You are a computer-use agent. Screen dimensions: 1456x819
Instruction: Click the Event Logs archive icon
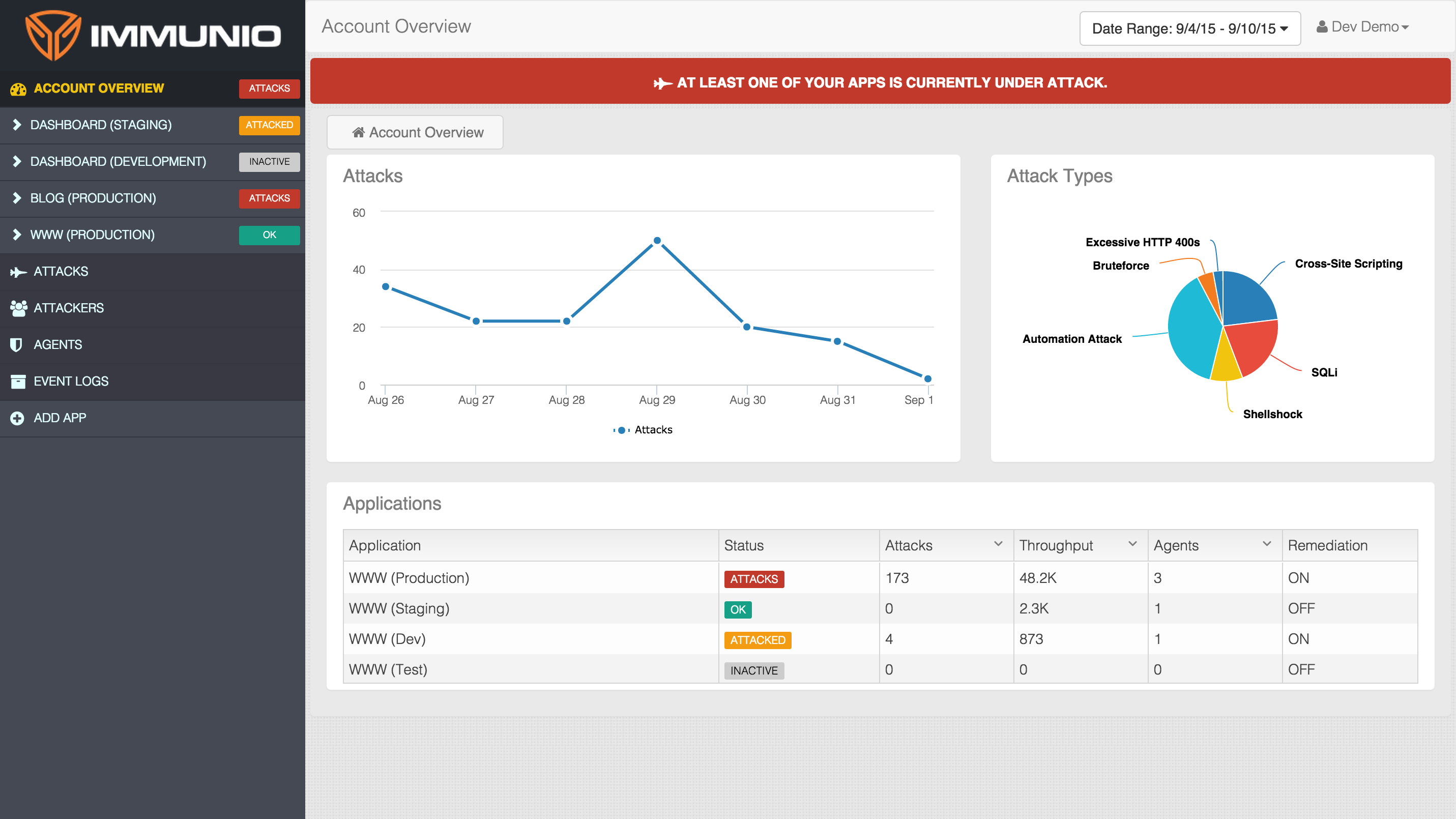(18, 382)
